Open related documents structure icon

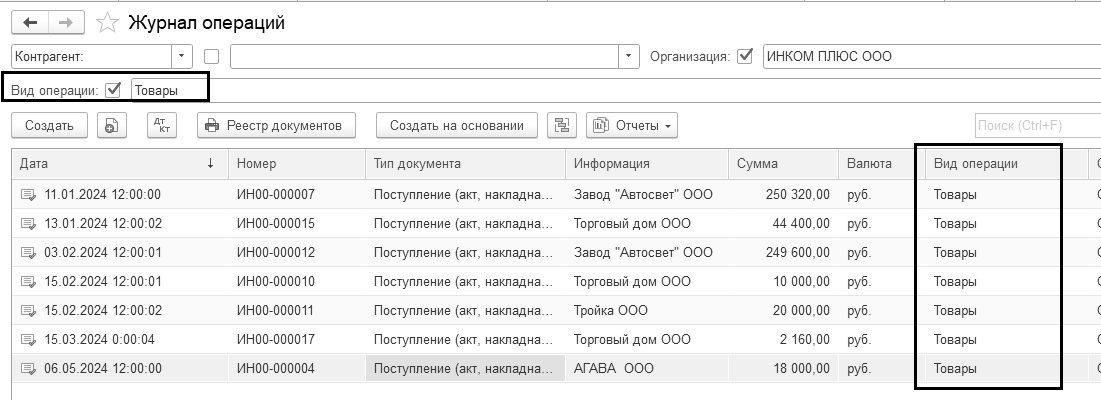(562, 126)
